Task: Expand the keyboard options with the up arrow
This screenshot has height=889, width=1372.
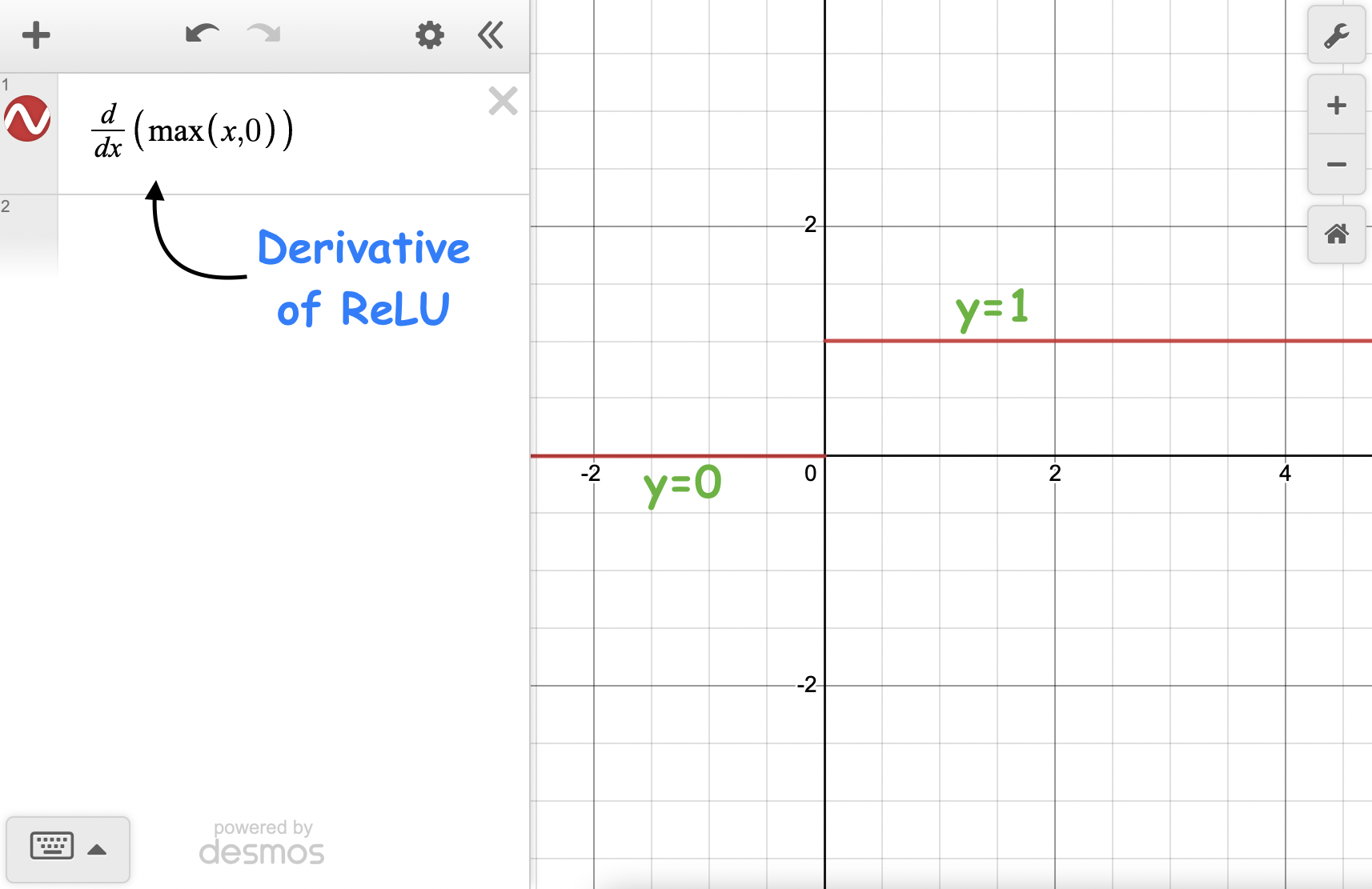Action: [x=97, y=848]
